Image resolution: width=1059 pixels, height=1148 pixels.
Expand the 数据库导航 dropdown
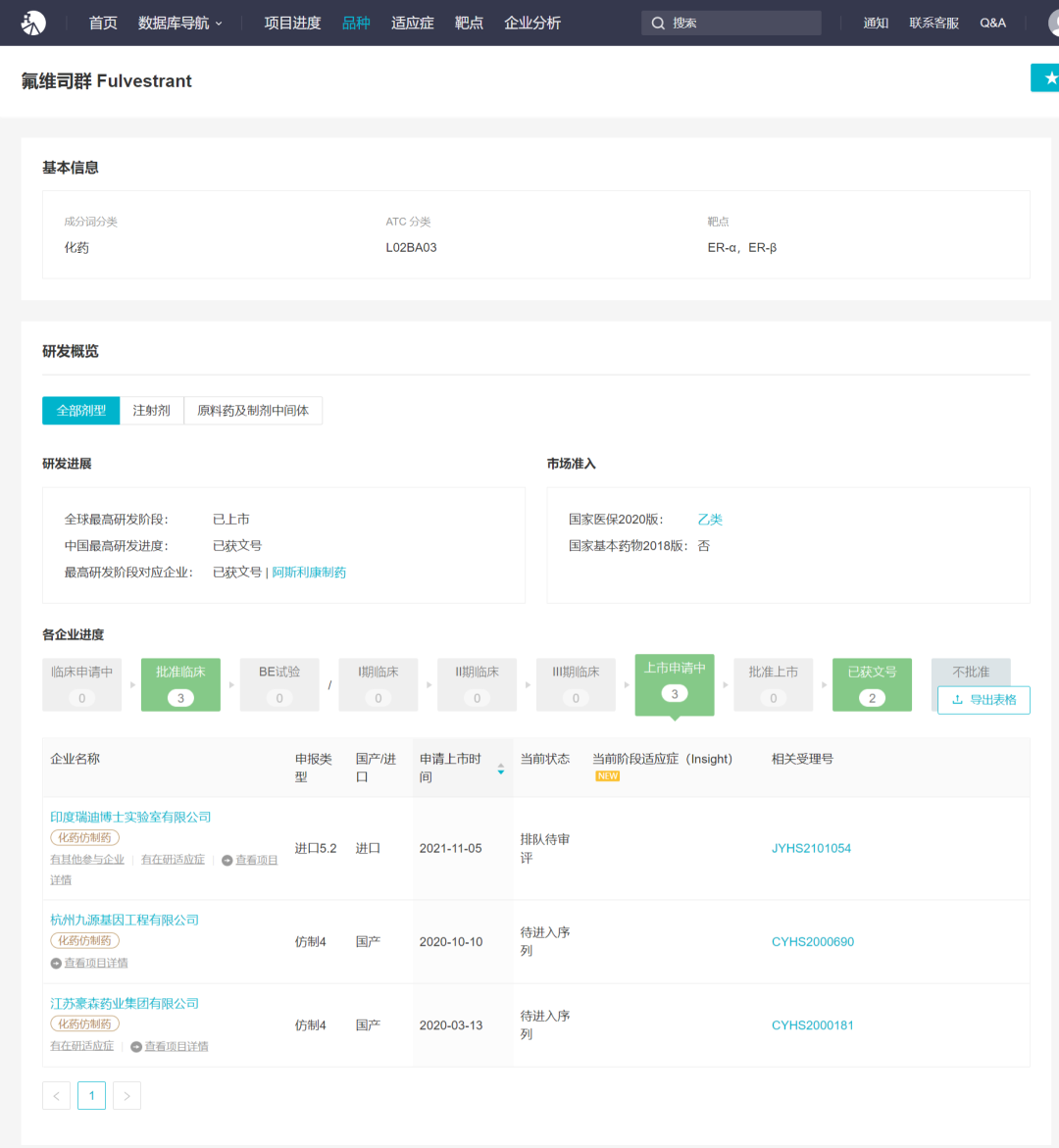[x=180, y=23]
